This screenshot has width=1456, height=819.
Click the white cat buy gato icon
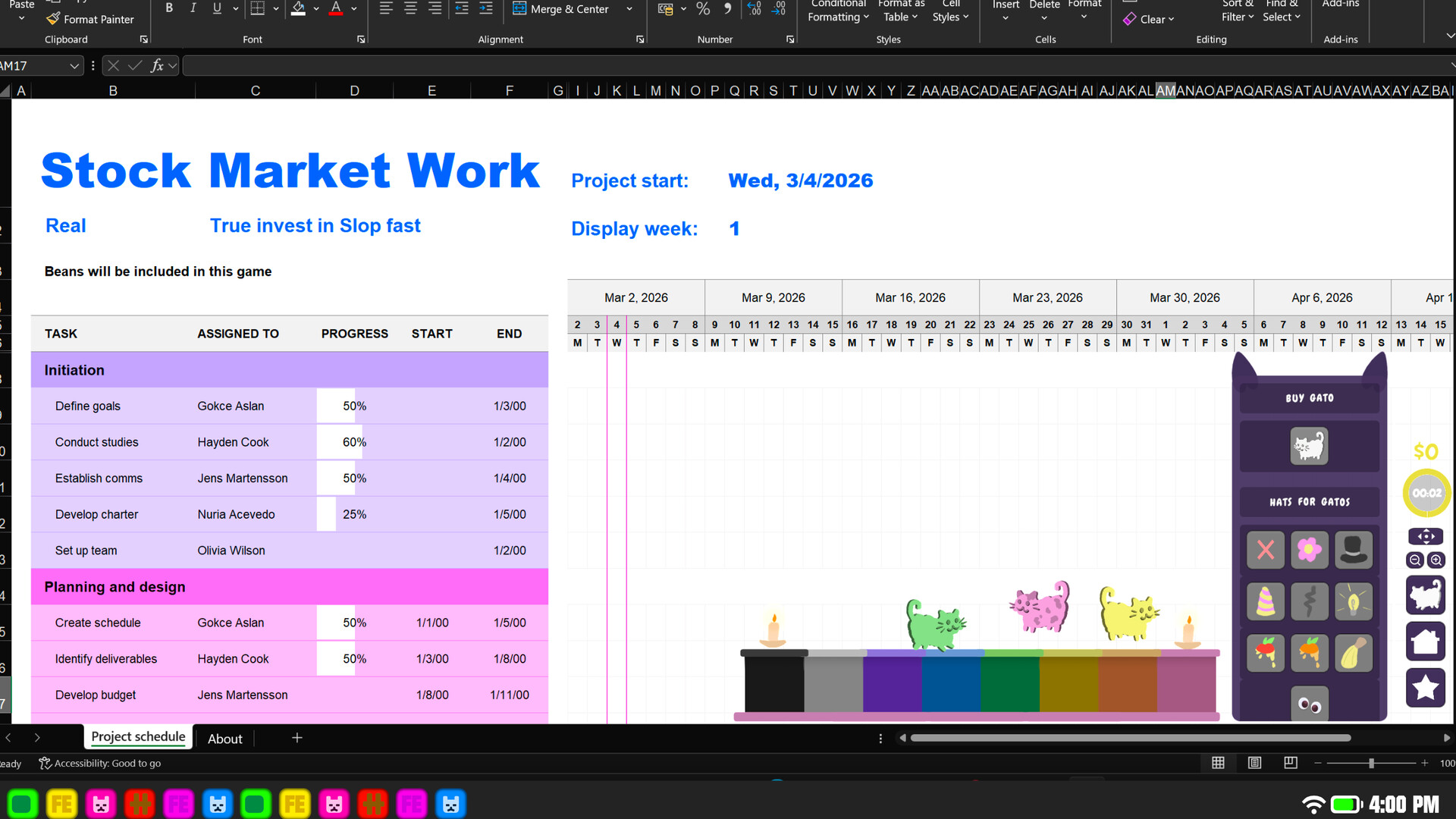click(x=1309, y=446)
